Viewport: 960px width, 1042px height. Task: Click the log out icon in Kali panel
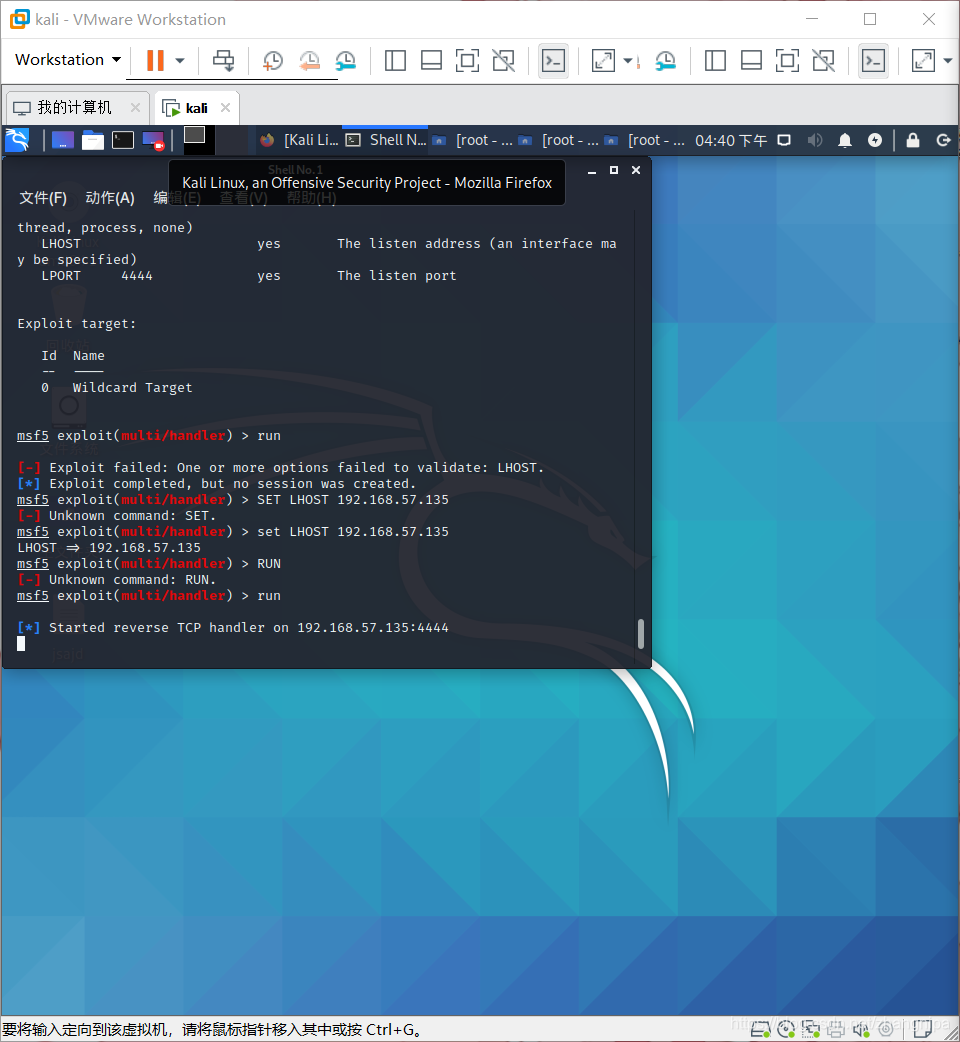943,140
